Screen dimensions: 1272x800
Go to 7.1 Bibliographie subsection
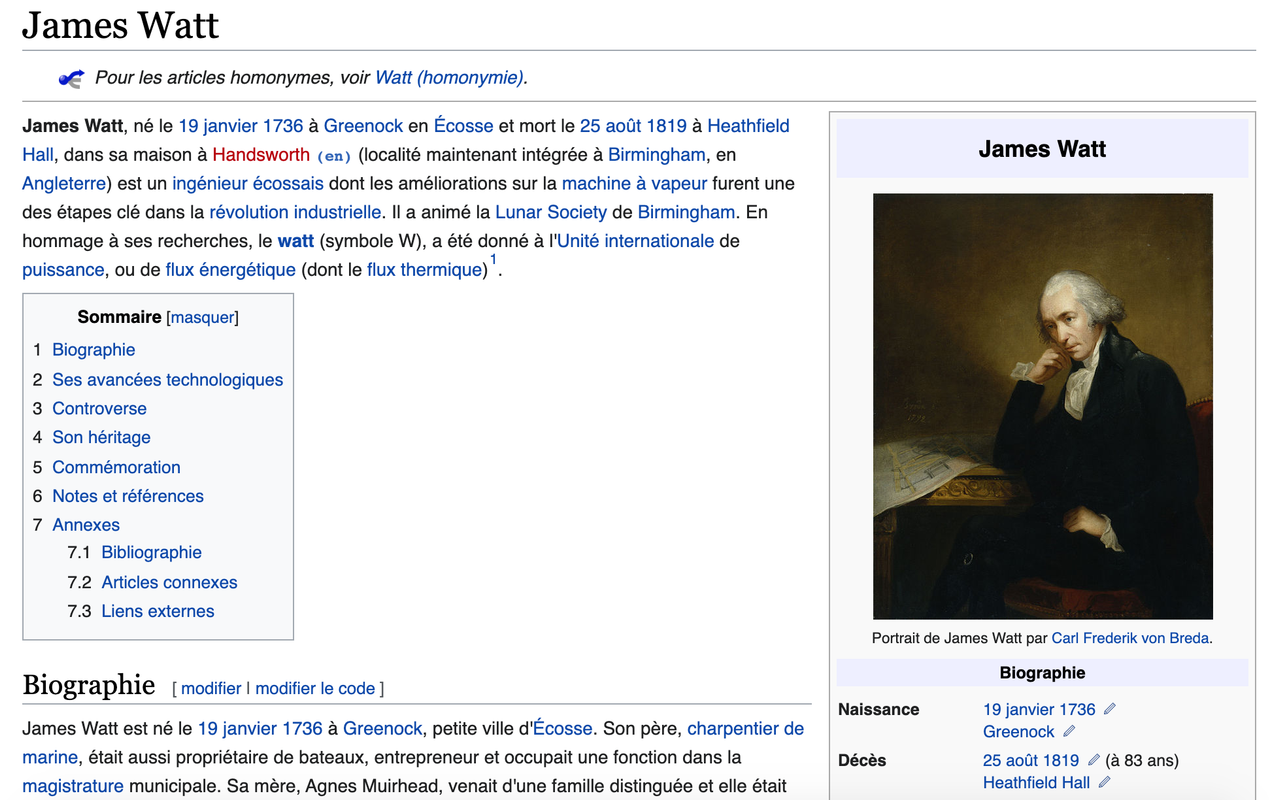coord(152,553)
